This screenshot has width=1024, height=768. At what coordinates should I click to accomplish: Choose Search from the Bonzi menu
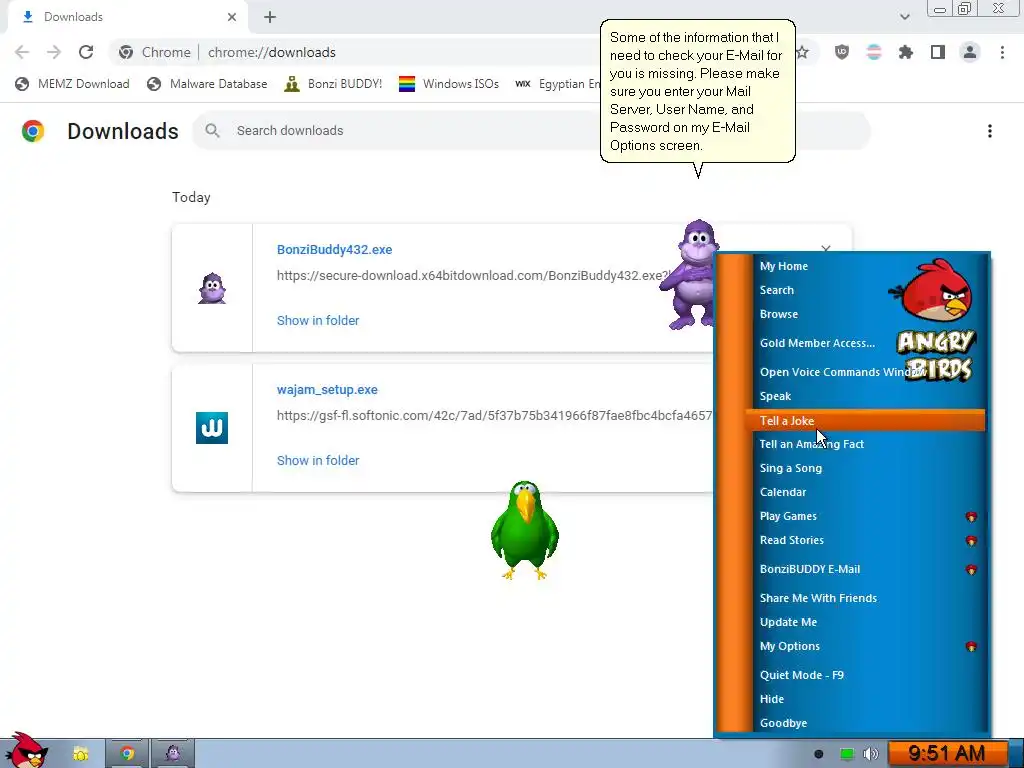(x=776, y=290)
